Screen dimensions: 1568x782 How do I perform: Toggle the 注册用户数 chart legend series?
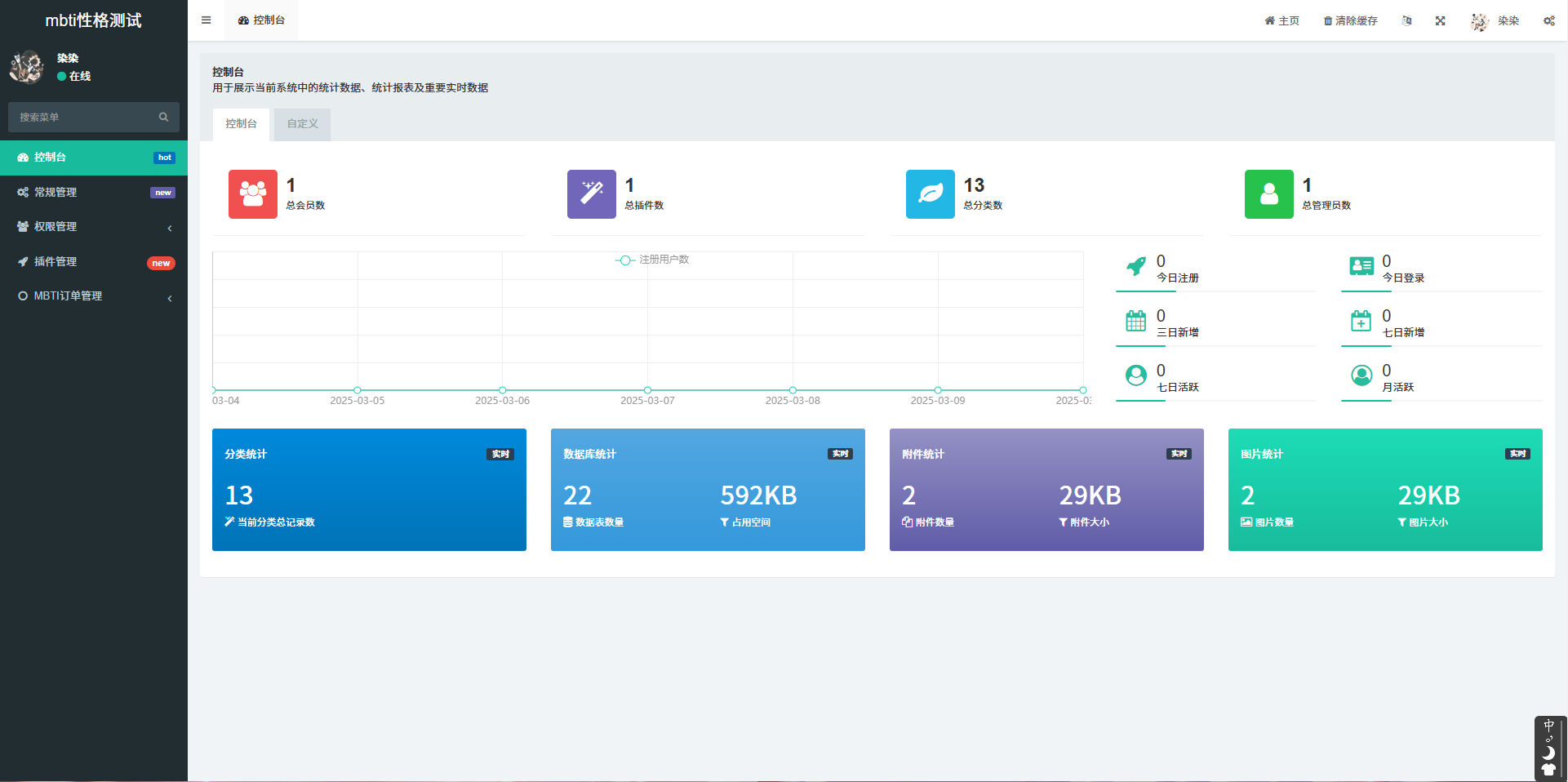click(652, 260)
